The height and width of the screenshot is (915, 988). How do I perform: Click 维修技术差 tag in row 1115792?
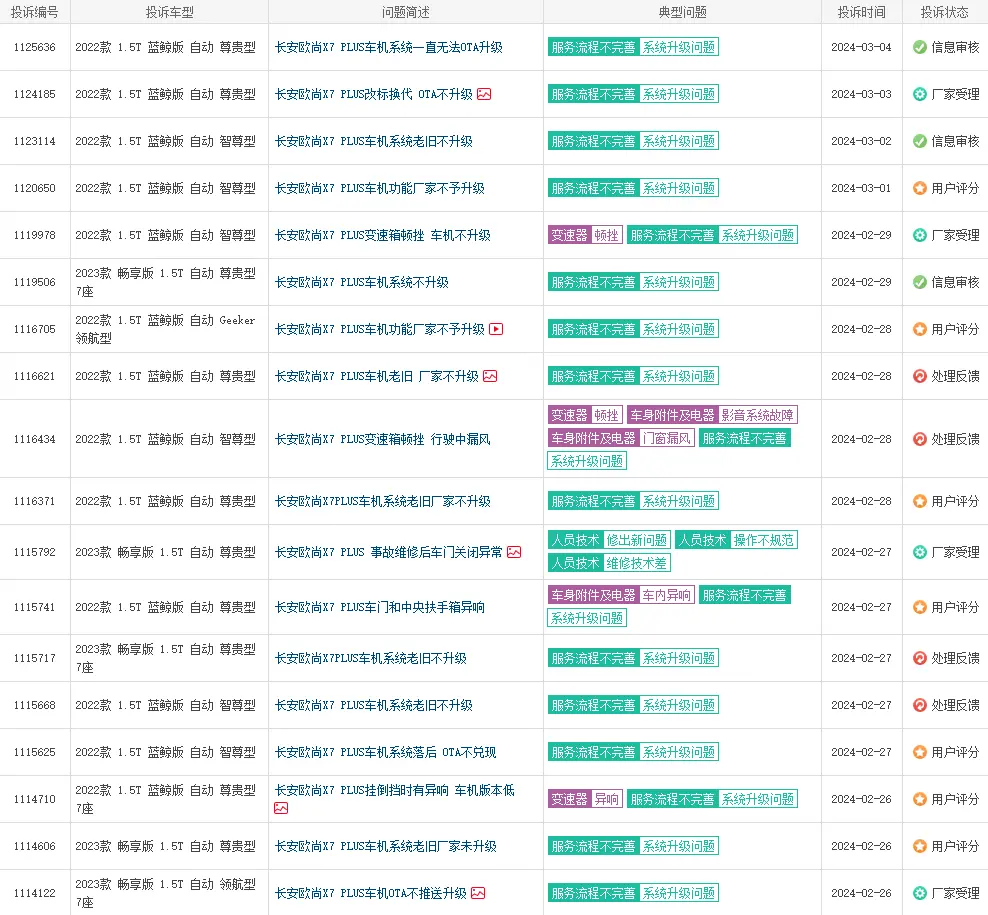coord(636,563)
